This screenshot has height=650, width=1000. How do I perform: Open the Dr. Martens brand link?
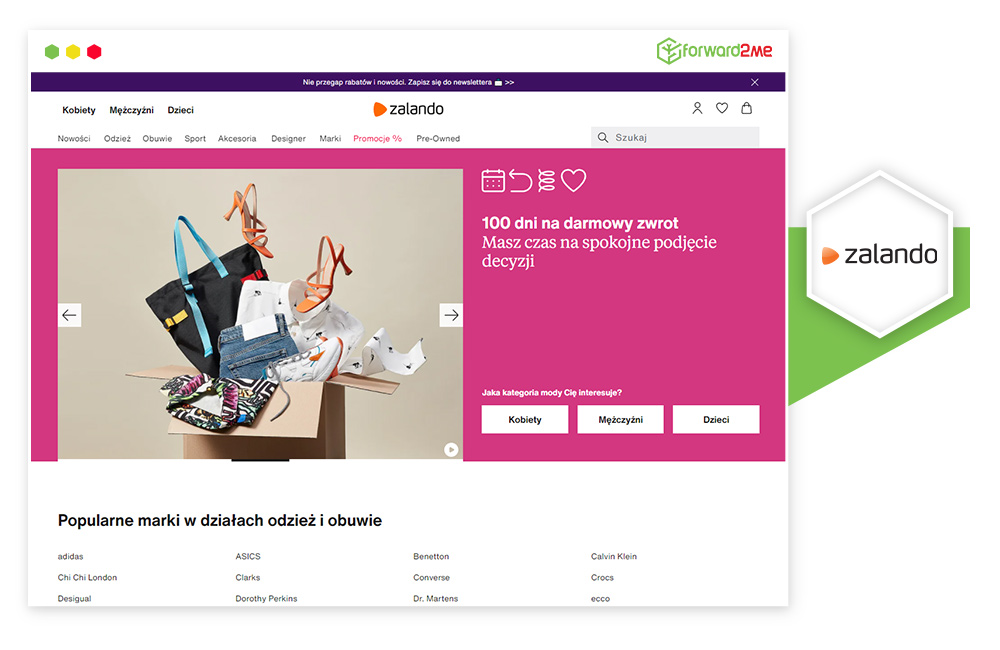point(436,598)
